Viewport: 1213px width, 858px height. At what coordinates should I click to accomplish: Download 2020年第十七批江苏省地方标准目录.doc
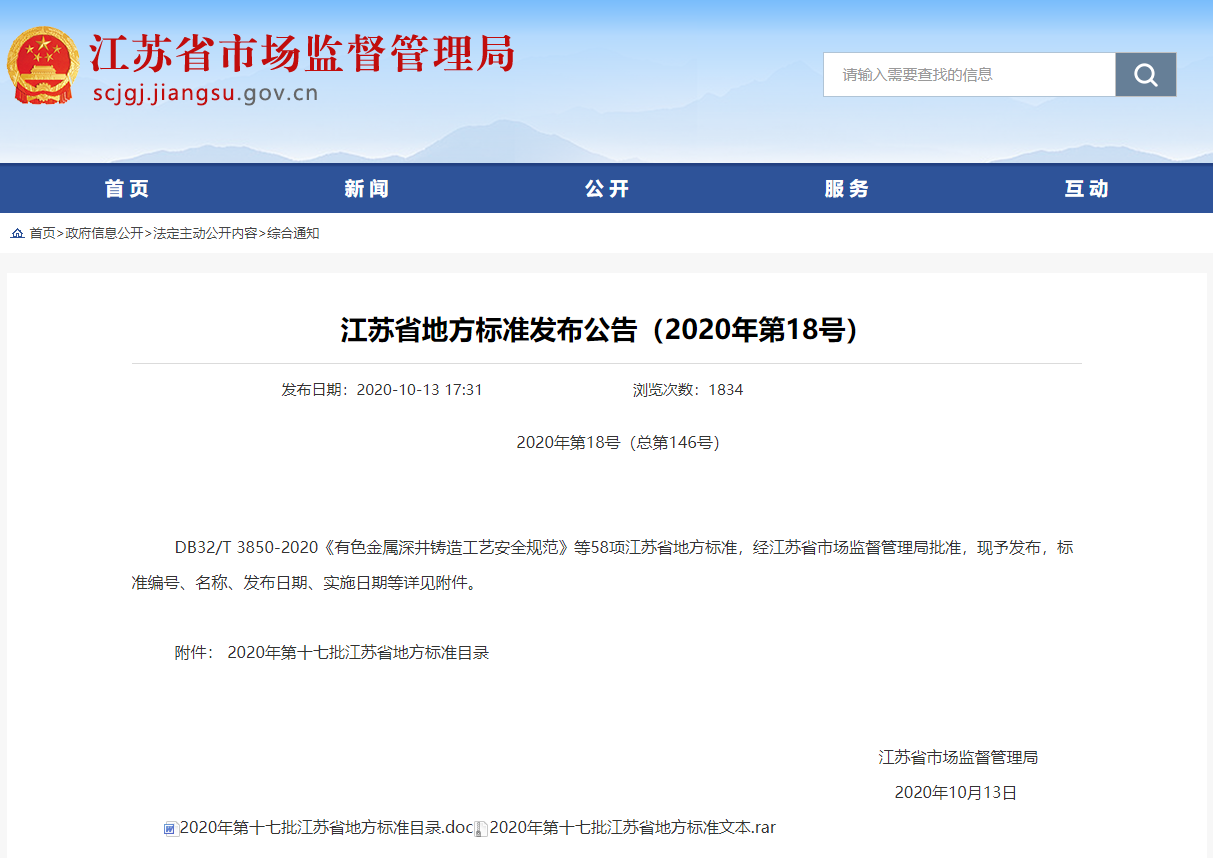pos(326,828)
